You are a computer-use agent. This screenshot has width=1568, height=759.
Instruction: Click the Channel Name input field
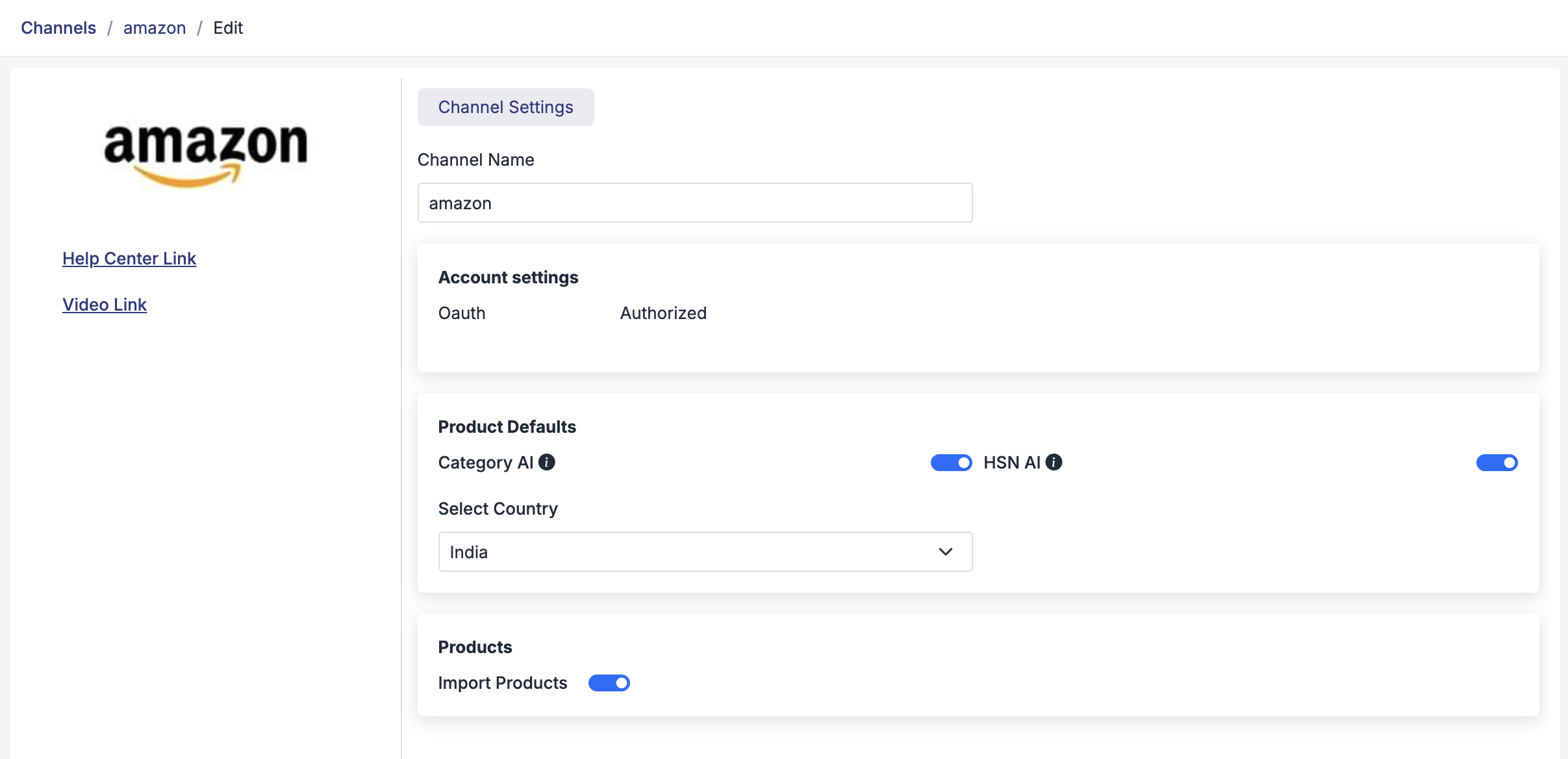694,203
